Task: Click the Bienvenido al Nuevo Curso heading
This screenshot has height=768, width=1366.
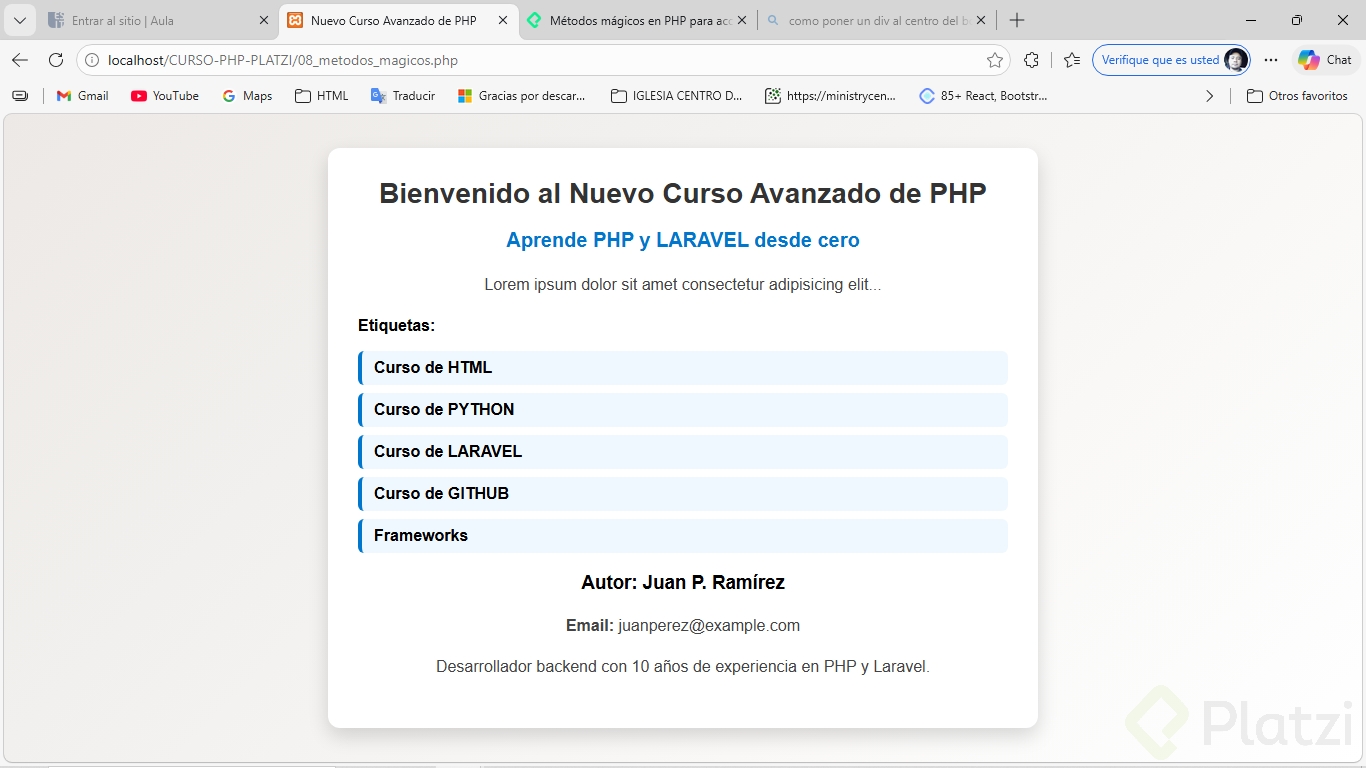Action: click(683, 193)
